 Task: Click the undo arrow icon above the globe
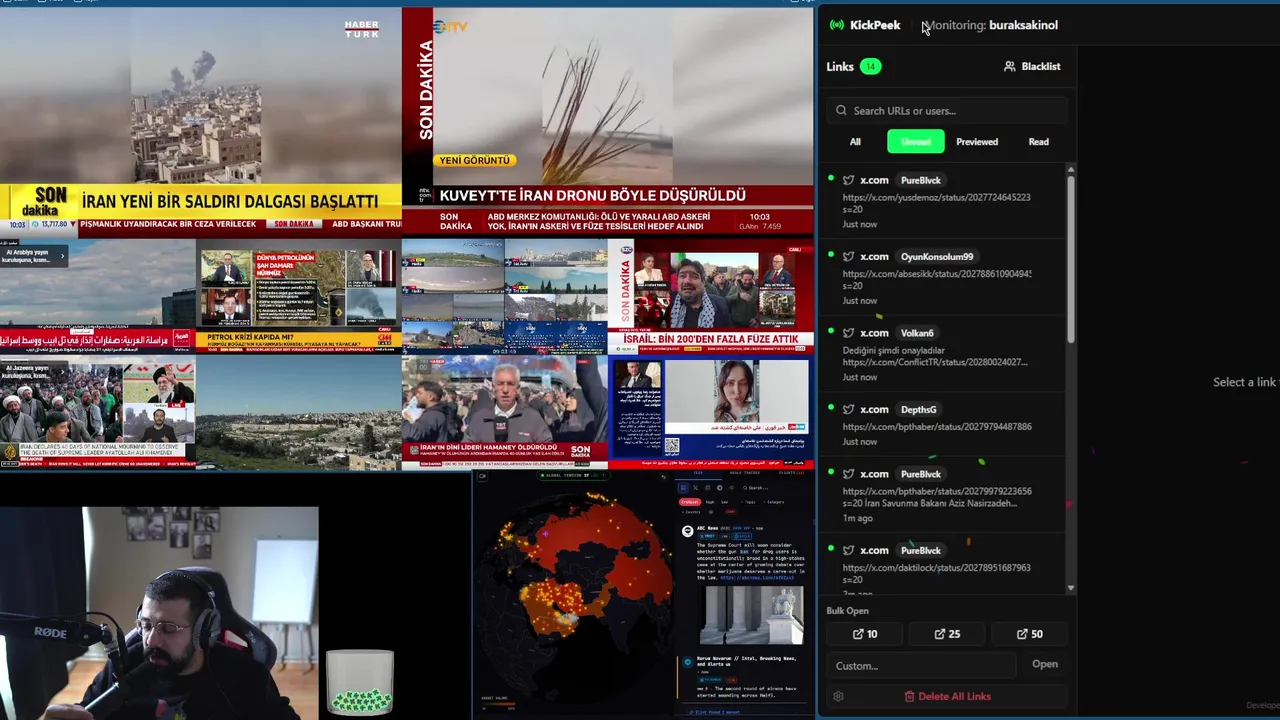pos(663,477)
